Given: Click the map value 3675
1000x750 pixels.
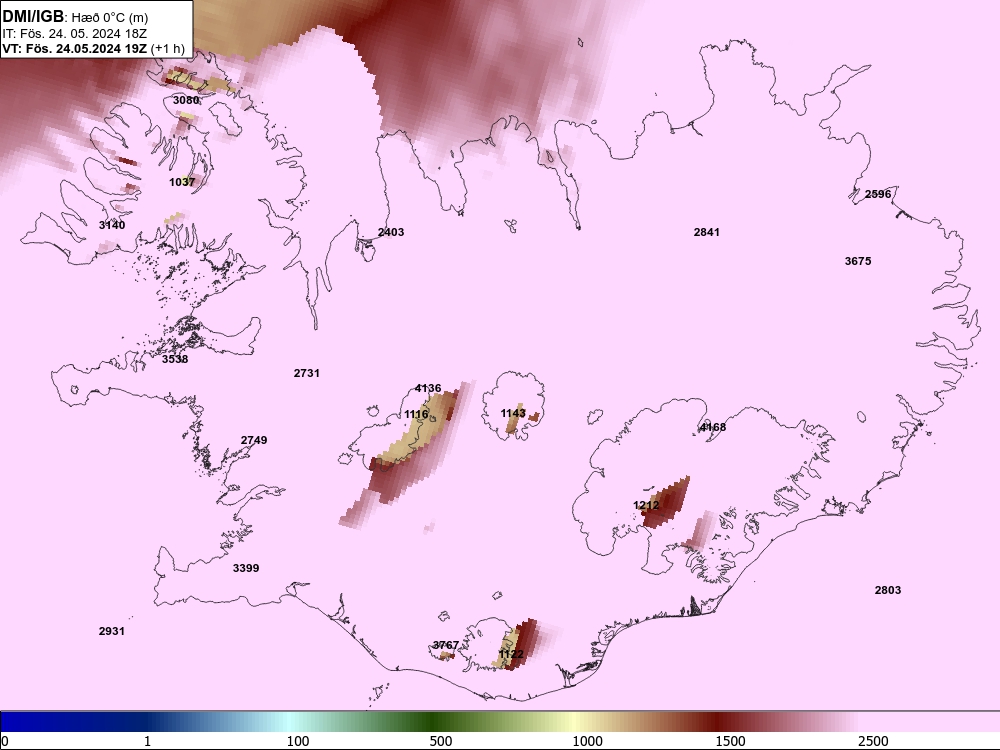Looking at the screenshot, I should (x=858, y=261).
